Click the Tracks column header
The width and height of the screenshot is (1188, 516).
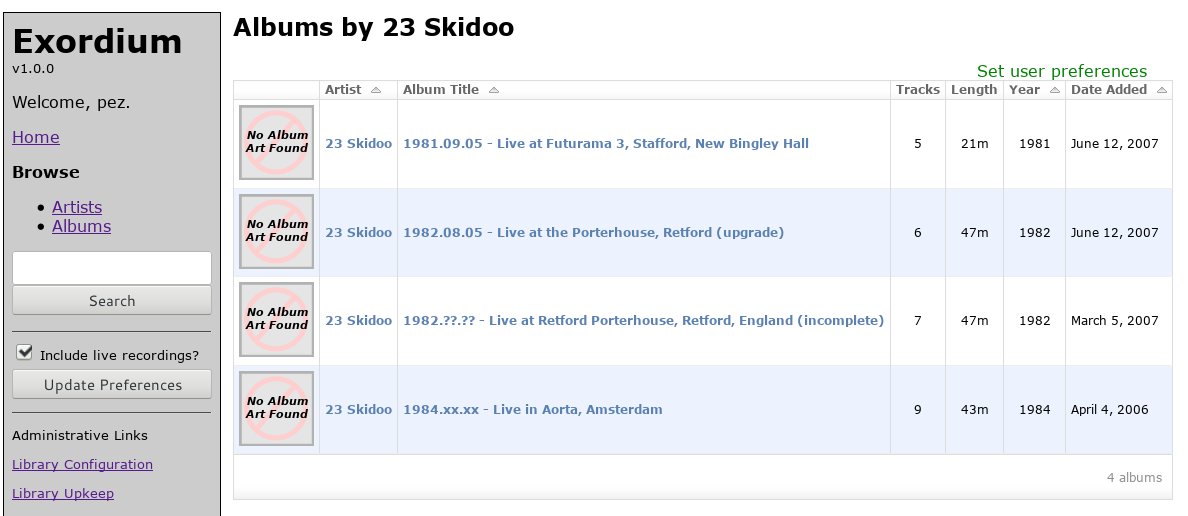click(x=918, y=89)
